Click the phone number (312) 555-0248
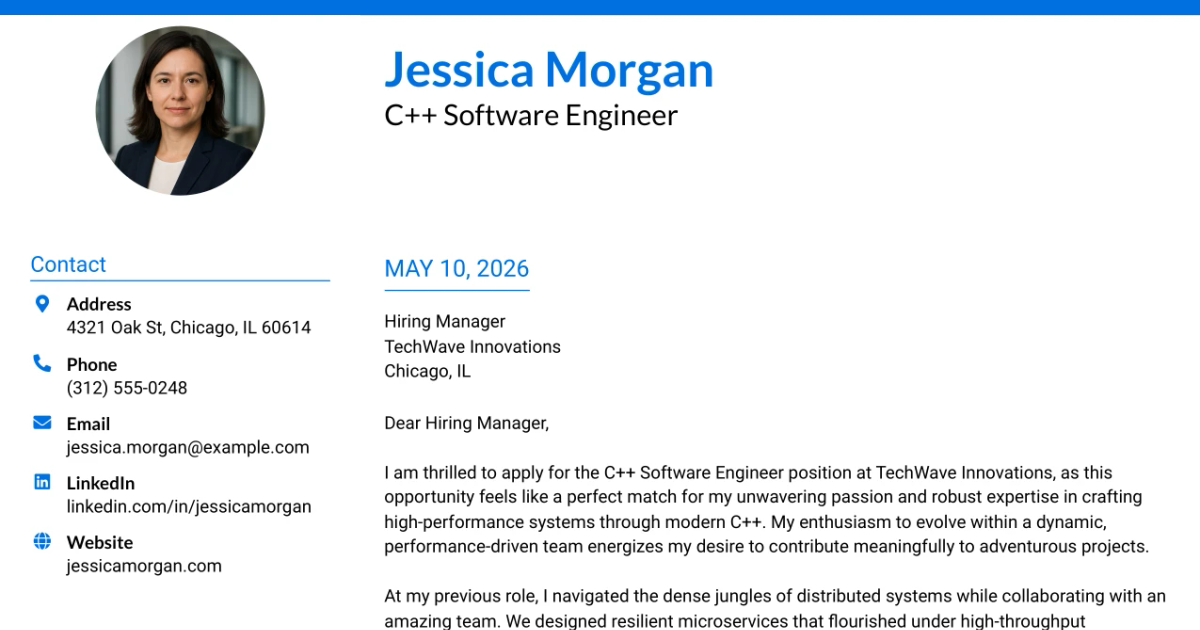 click(127, 388)
